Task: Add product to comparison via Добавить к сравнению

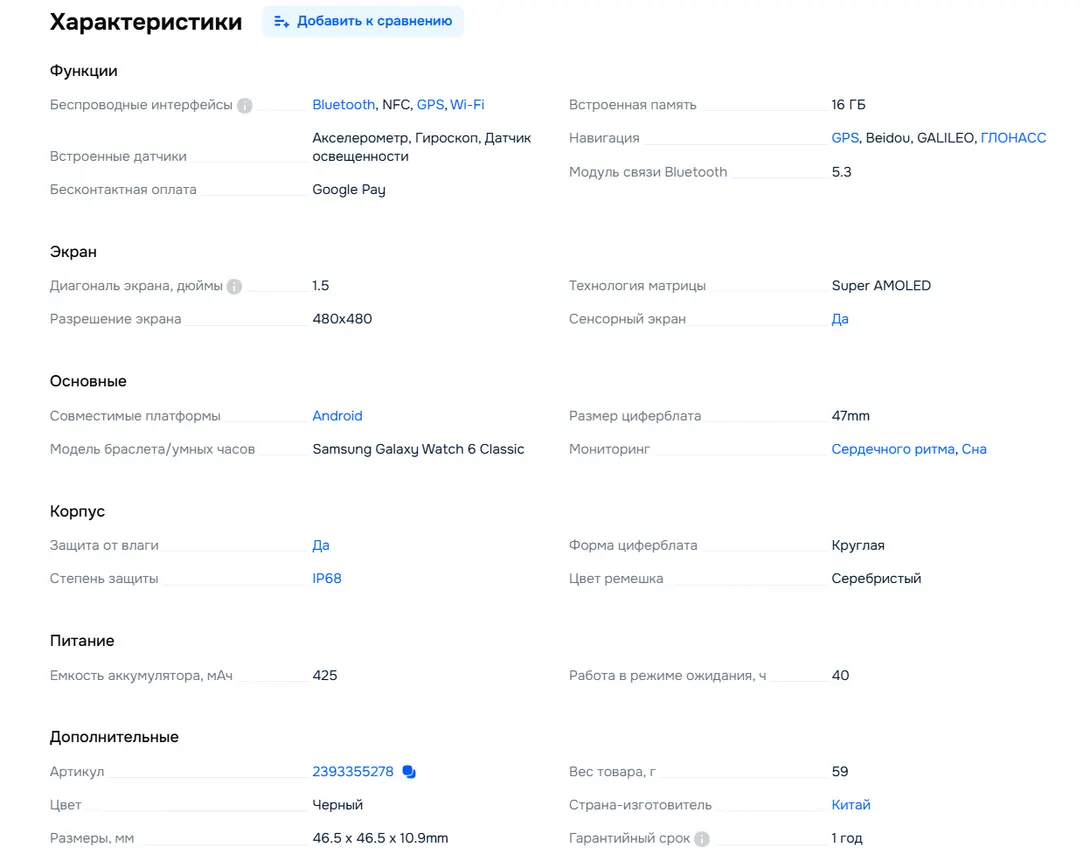Action: pos(363,22)
